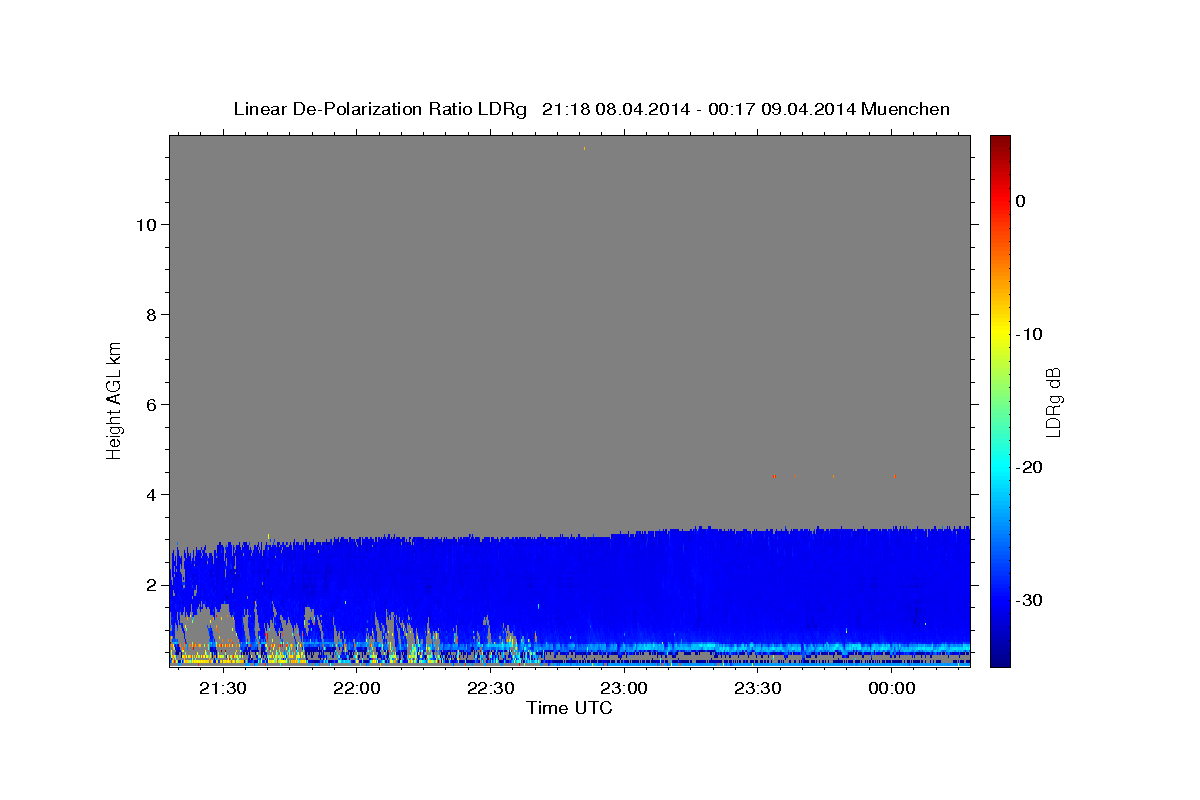Click the colorbar value -10

coord(1029,334)
